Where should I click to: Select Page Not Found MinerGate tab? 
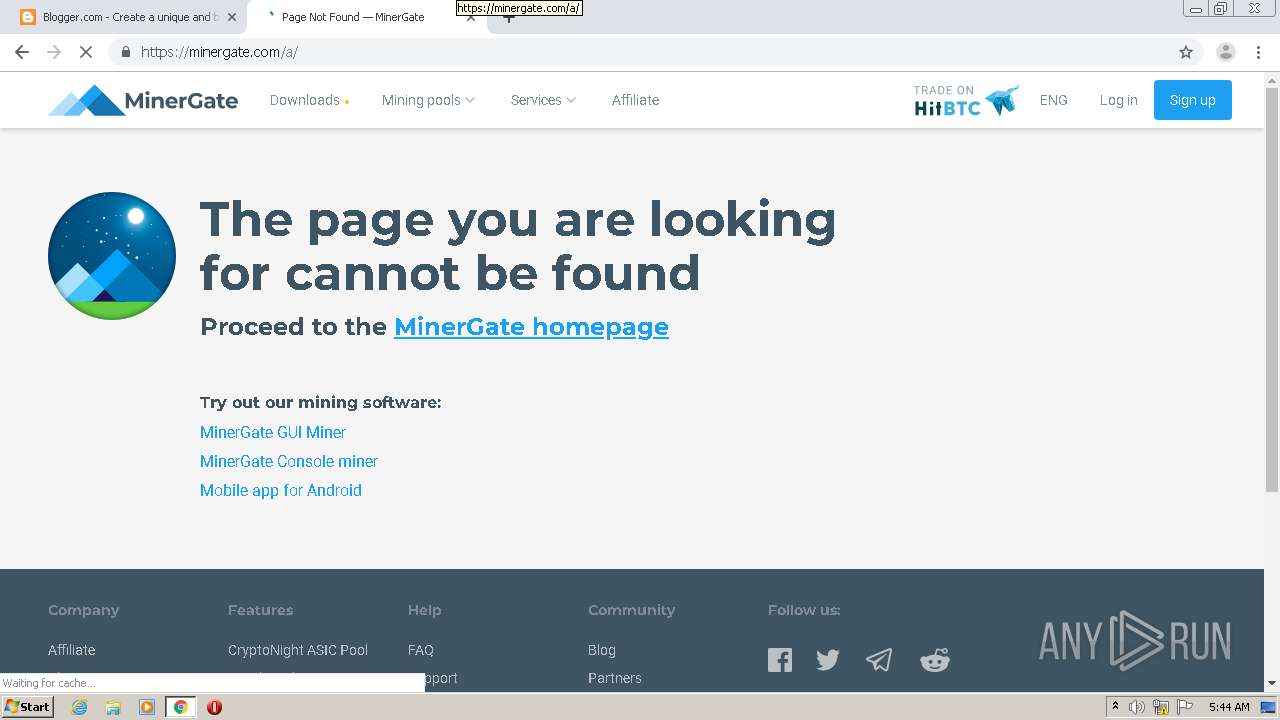click(x=355, y=17)
